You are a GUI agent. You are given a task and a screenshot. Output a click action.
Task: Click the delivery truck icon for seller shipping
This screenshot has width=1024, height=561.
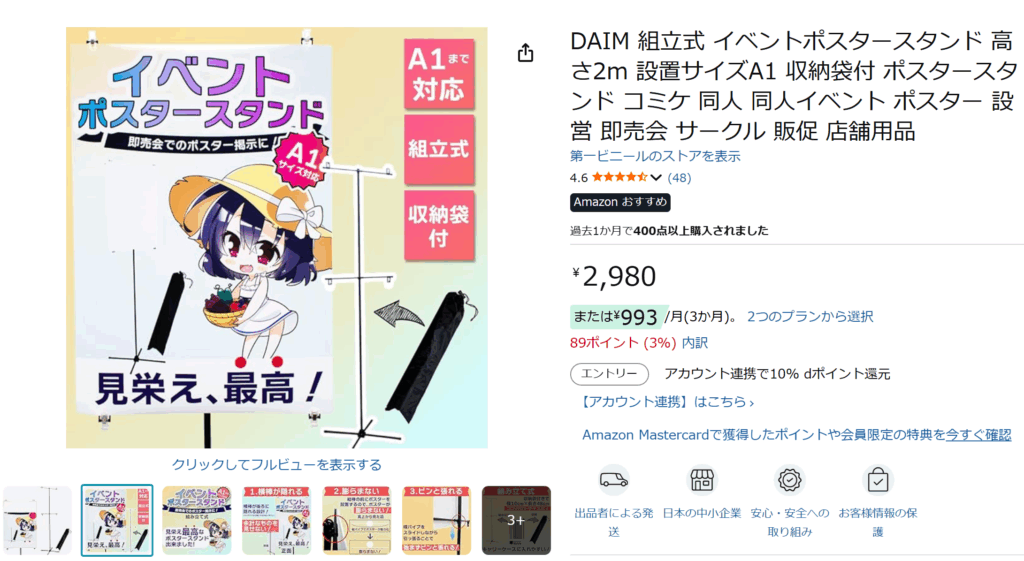coord(614,481)
